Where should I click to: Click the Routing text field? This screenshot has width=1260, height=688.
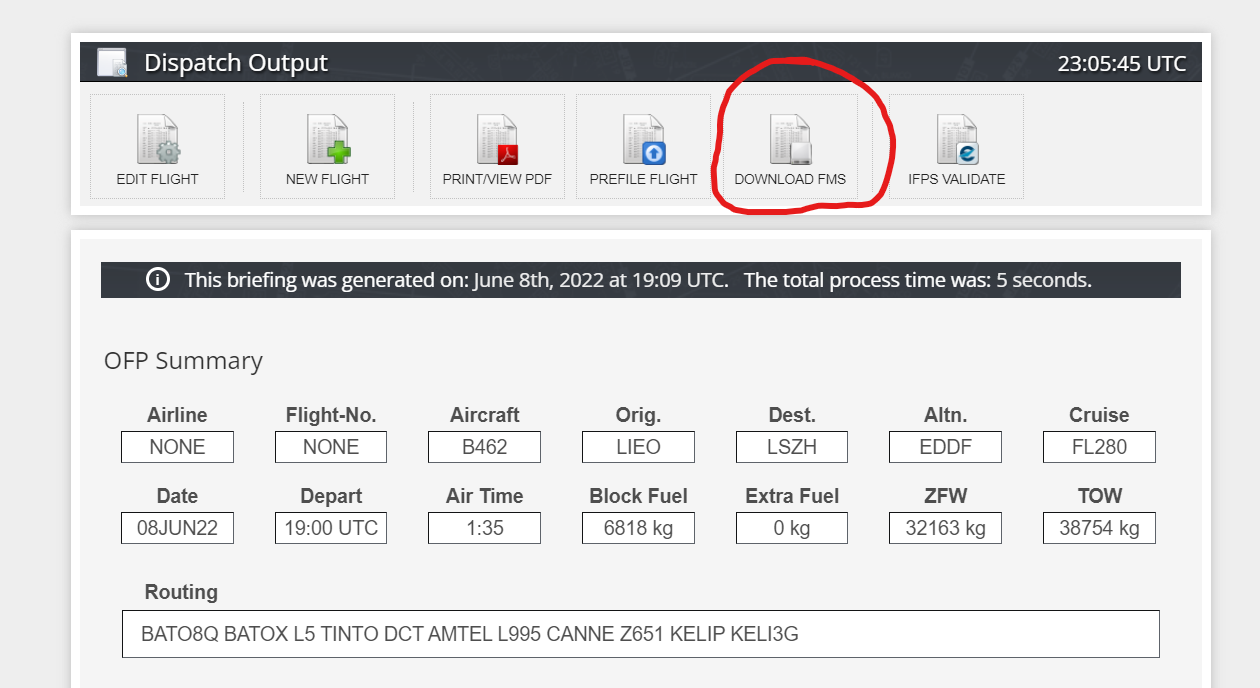coord(640,634)
